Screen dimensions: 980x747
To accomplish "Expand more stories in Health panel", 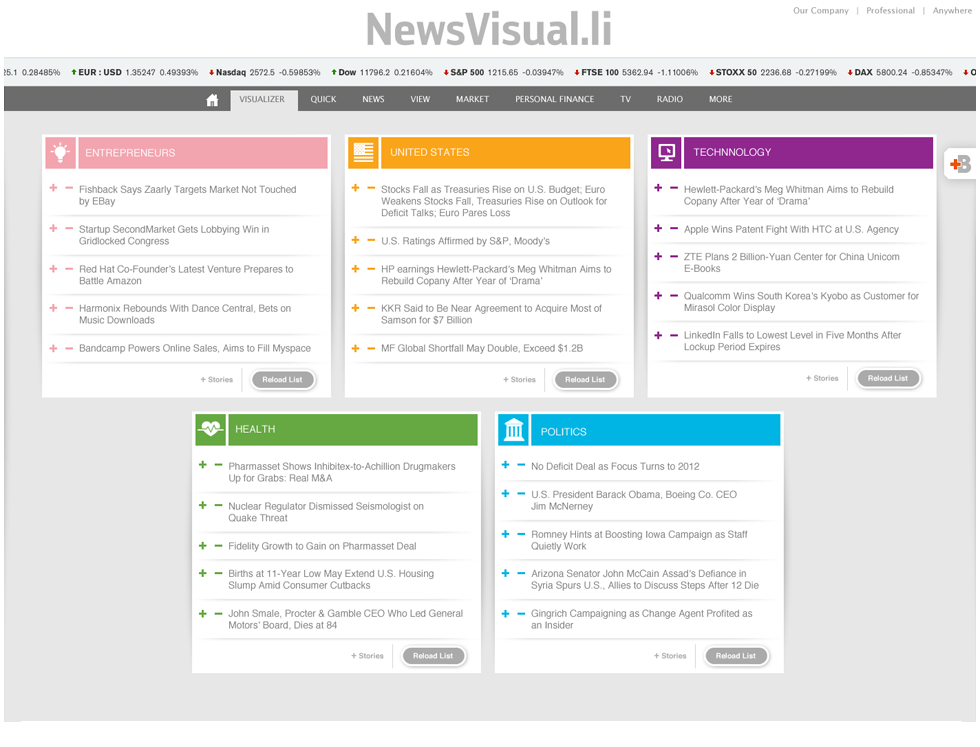I will click(x=367, y=656).
